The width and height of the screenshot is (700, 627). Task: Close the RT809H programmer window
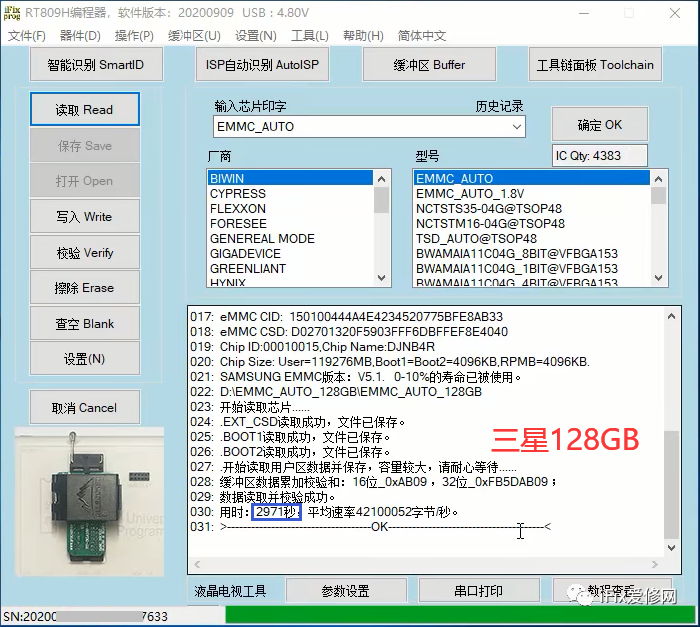[675, 13]
